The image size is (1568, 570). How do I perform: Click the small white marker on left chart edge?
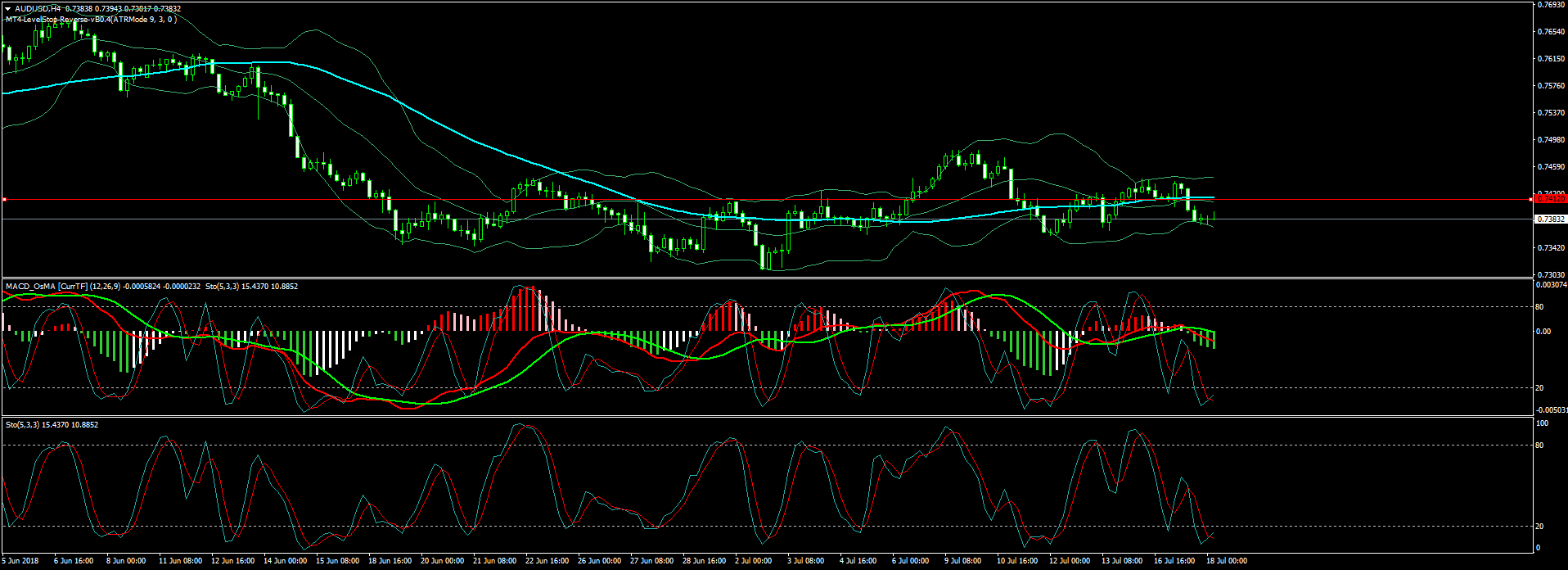point(4,199)
